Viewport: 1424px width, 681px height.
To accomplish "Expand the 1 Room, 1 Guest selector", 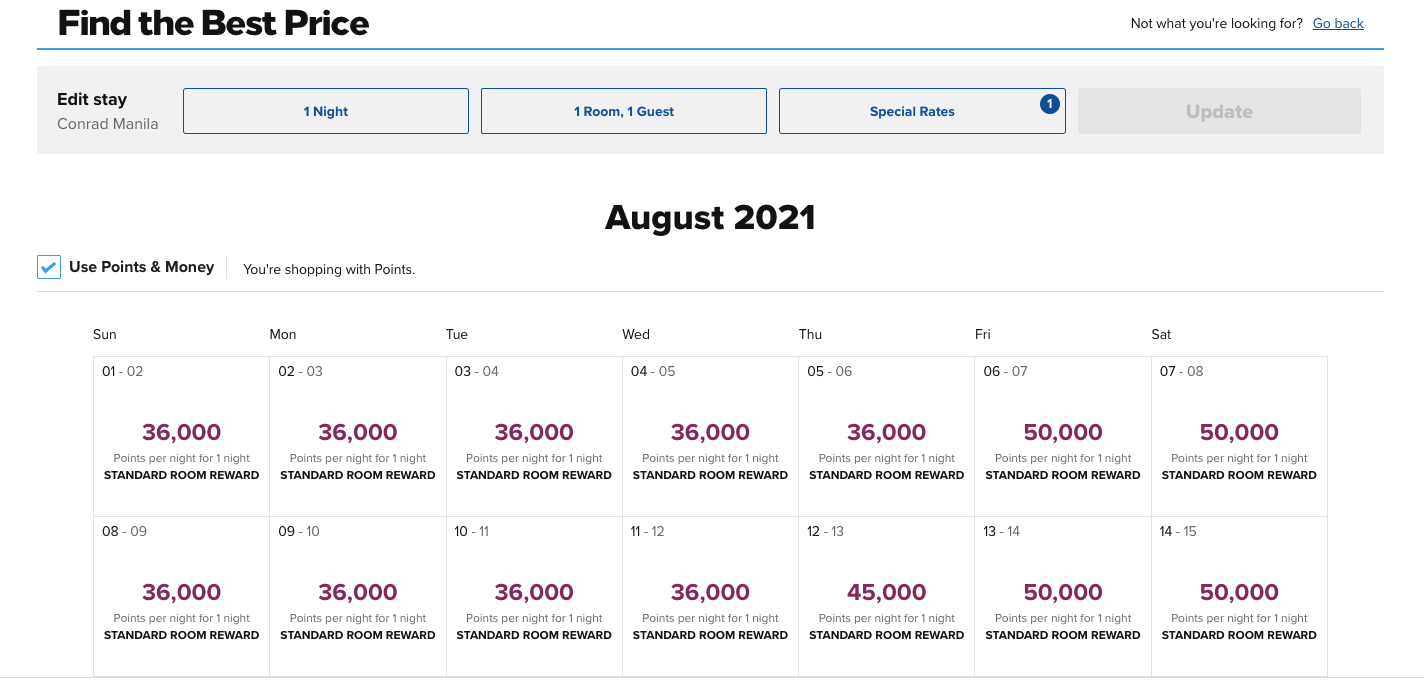I will point(624,111).
